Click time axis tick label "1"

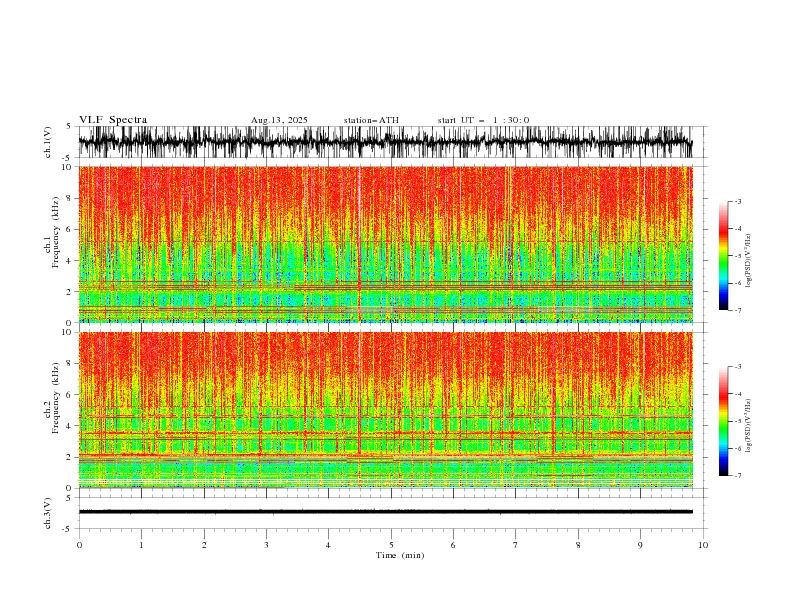point(141,545)
